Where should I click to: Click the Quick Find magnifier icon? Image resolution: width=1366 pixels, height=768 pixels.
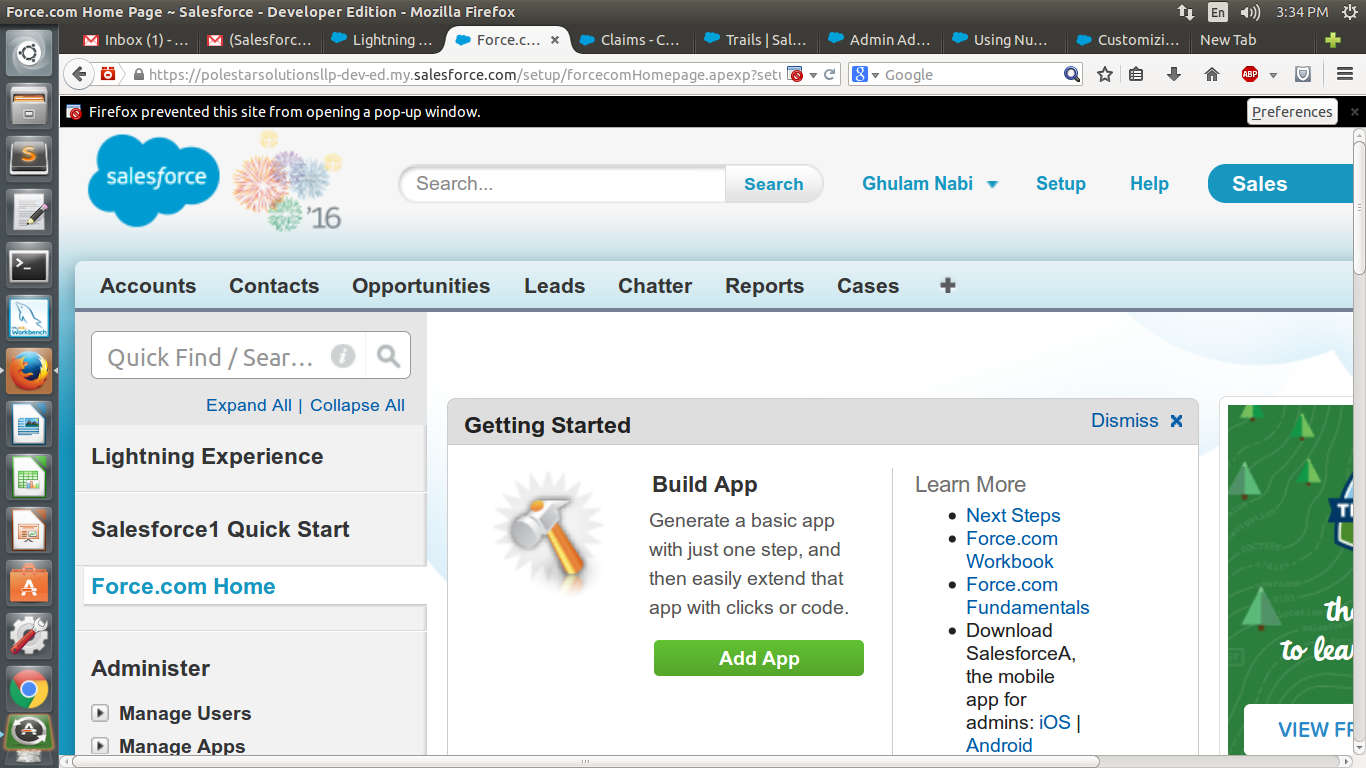click(x=388, y=356)
